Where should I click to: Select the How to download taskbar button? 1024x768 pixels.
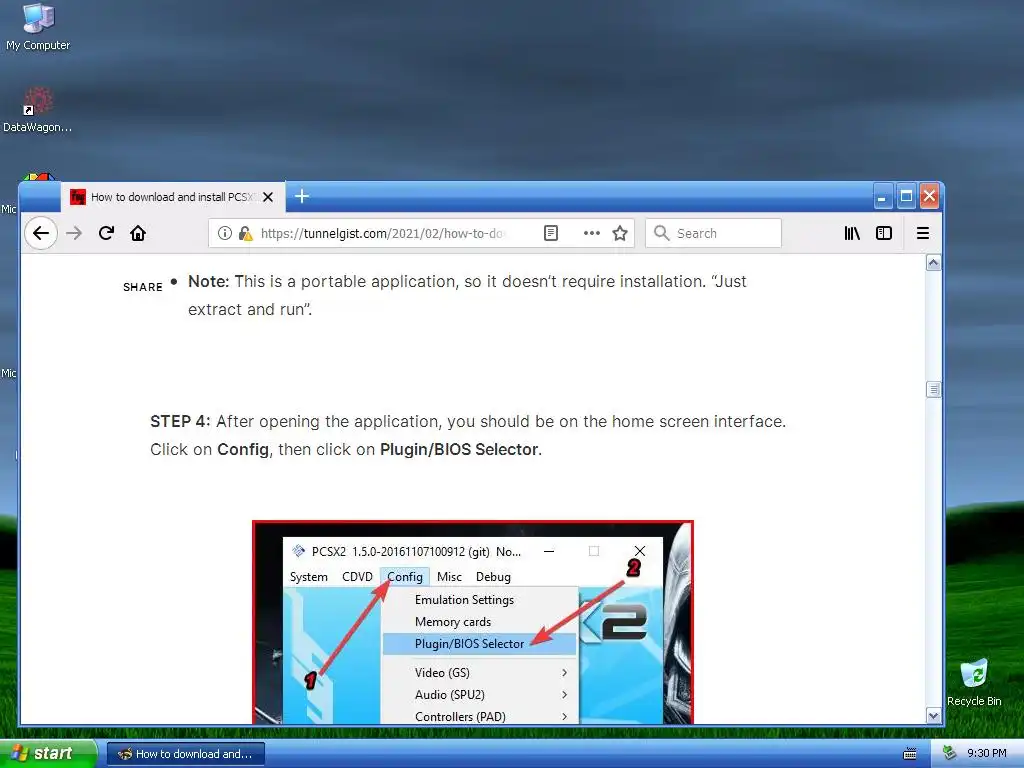tap(185, 754)
